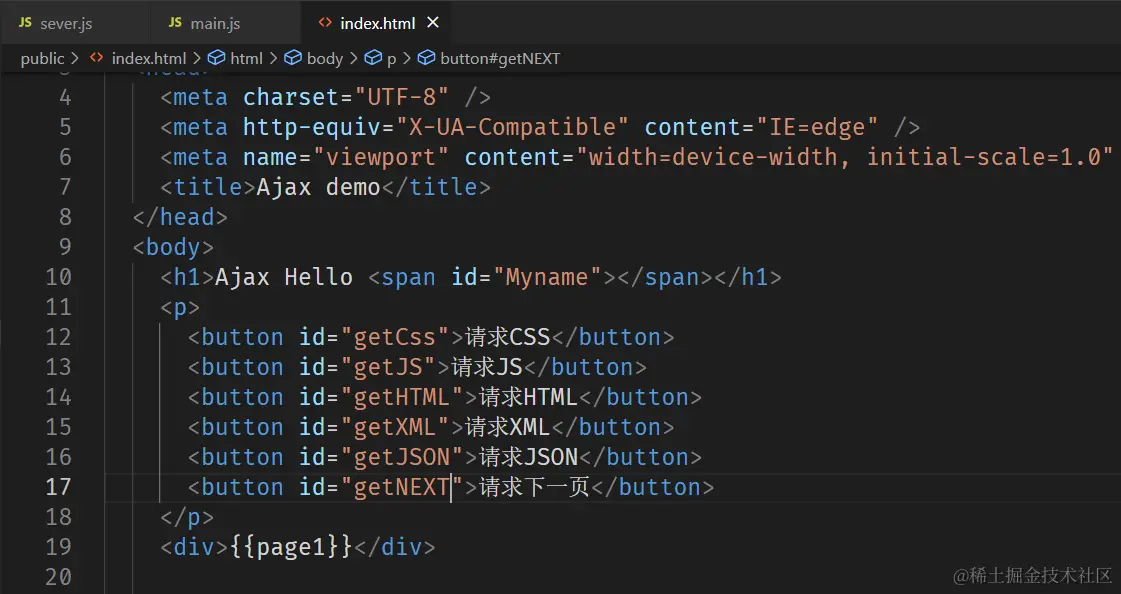Click line number 11 in the gutter
1121x594 pixels.
tap(59, 307)
